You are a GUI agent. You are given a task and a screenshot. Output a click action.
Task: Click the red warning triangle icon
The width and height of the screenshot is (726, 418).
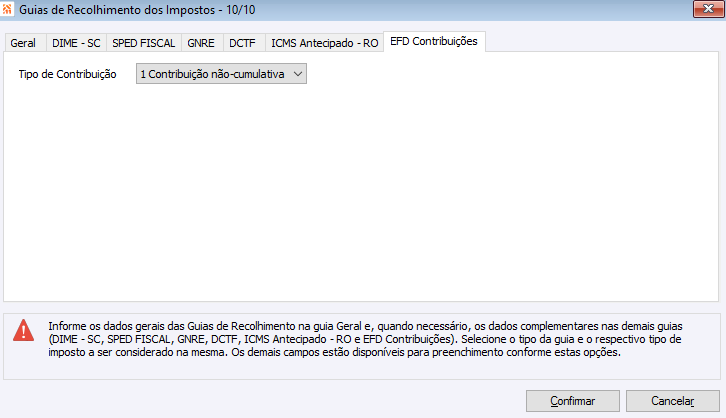point(24,330)
